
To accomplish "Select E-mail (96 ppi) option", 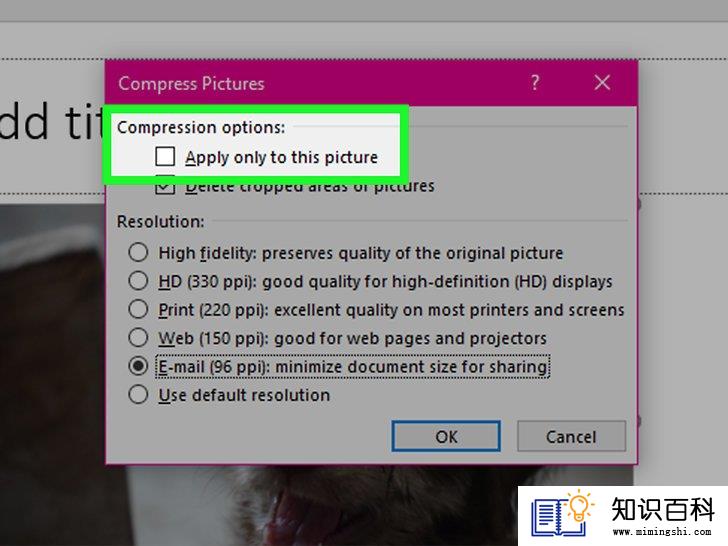I will pyautogui.click(x=138, y=366).
